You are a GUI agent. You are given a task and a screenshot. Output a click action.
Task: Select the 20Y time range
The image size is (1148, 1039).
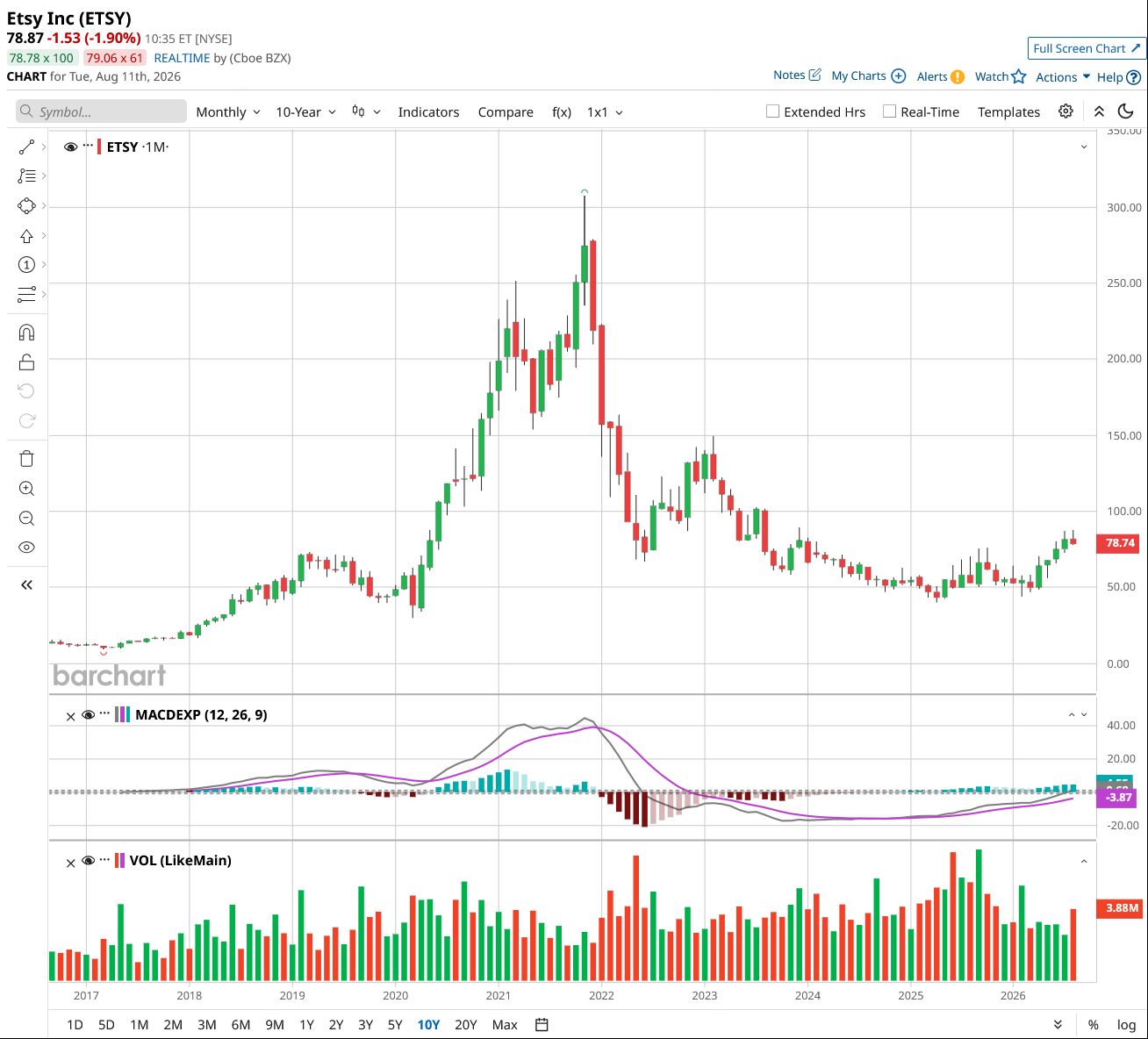pyautogui.click(x=466, y=1024)
